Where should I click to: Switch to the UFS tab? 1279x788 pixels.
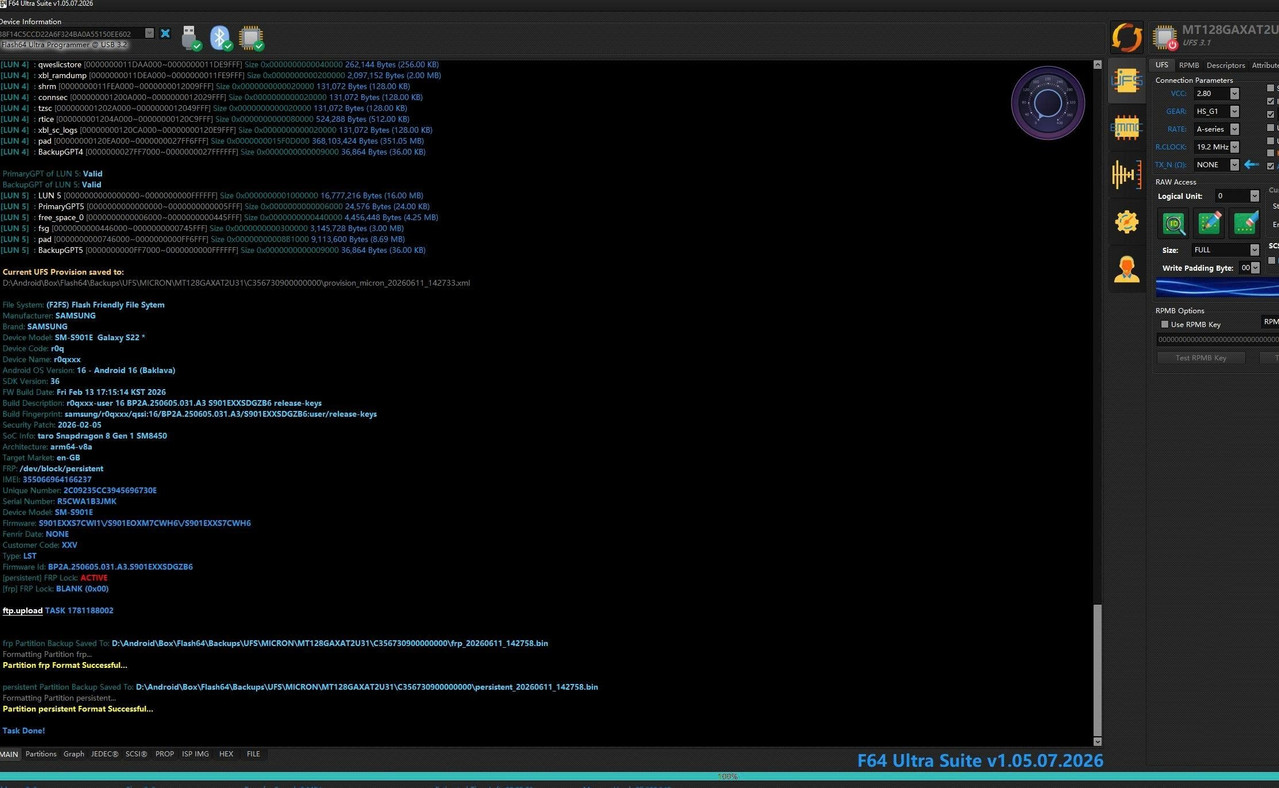[x=1162, y=65]
